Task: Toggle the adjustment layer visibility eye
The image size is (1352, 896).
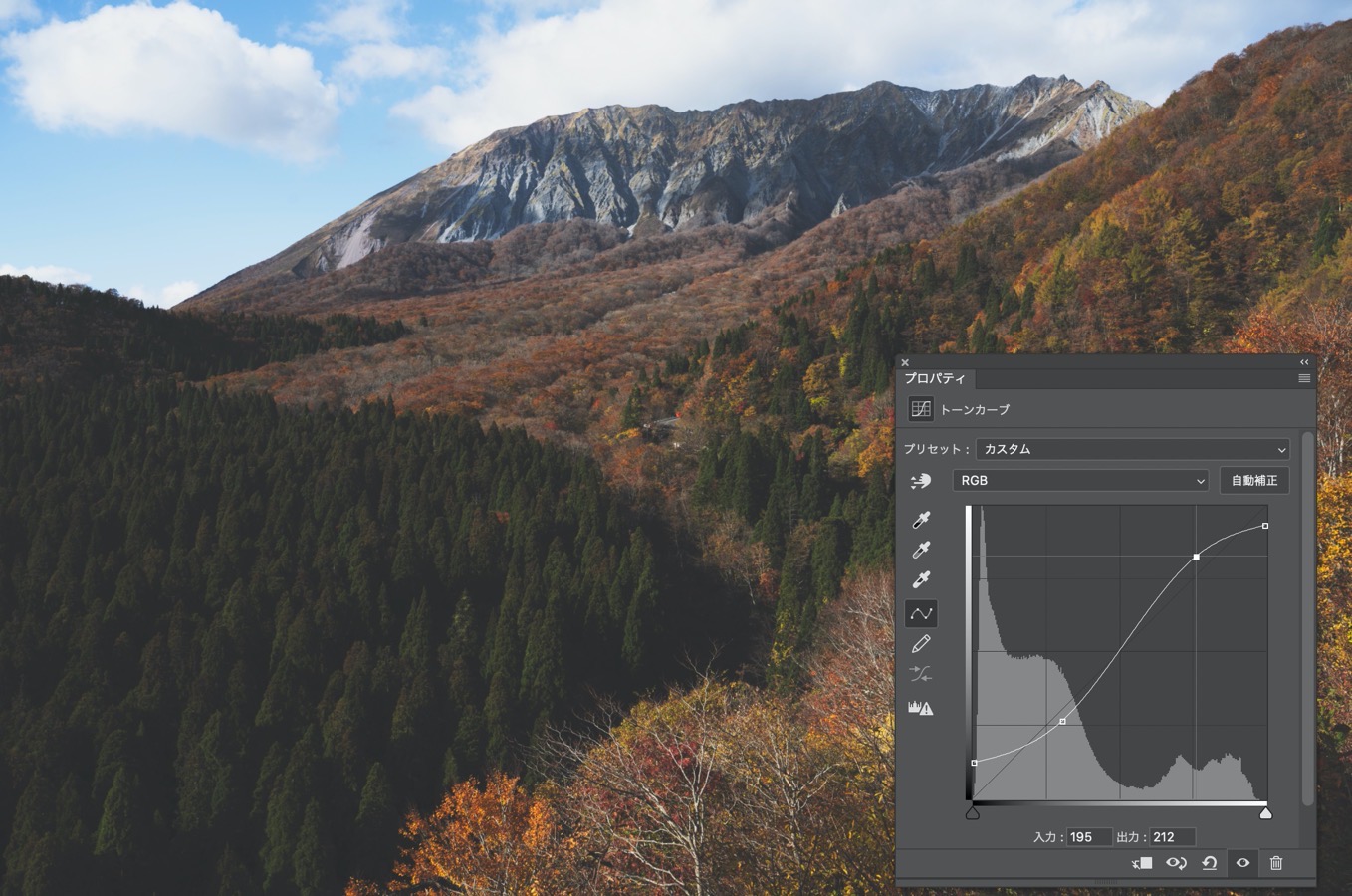Action: [1242, 863]
